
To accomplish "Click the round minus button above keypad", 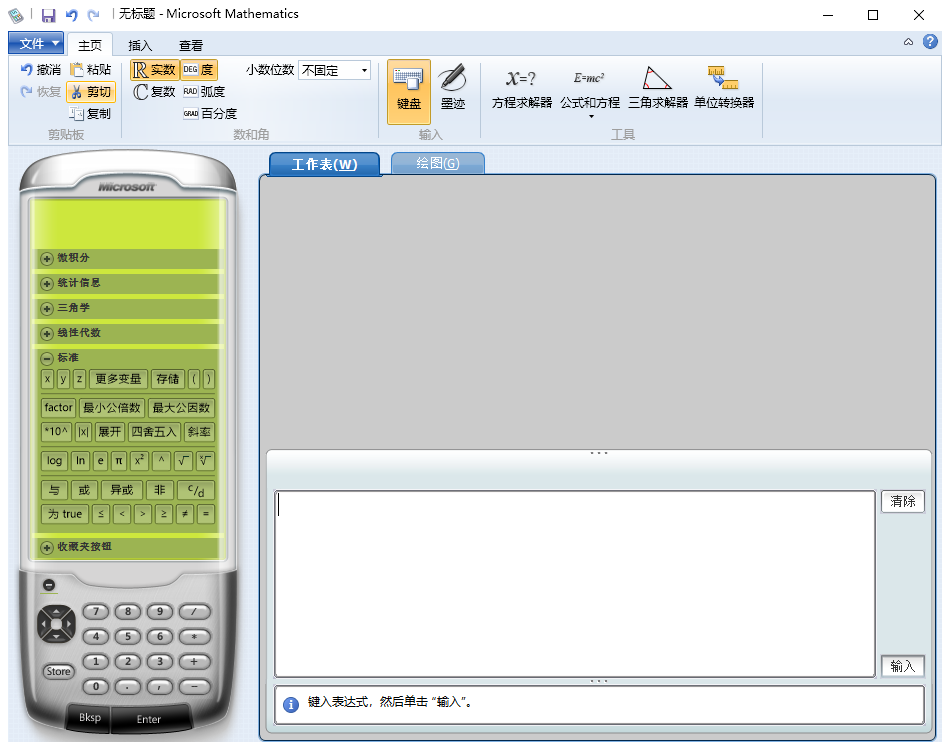I will (x=49, y=585).
